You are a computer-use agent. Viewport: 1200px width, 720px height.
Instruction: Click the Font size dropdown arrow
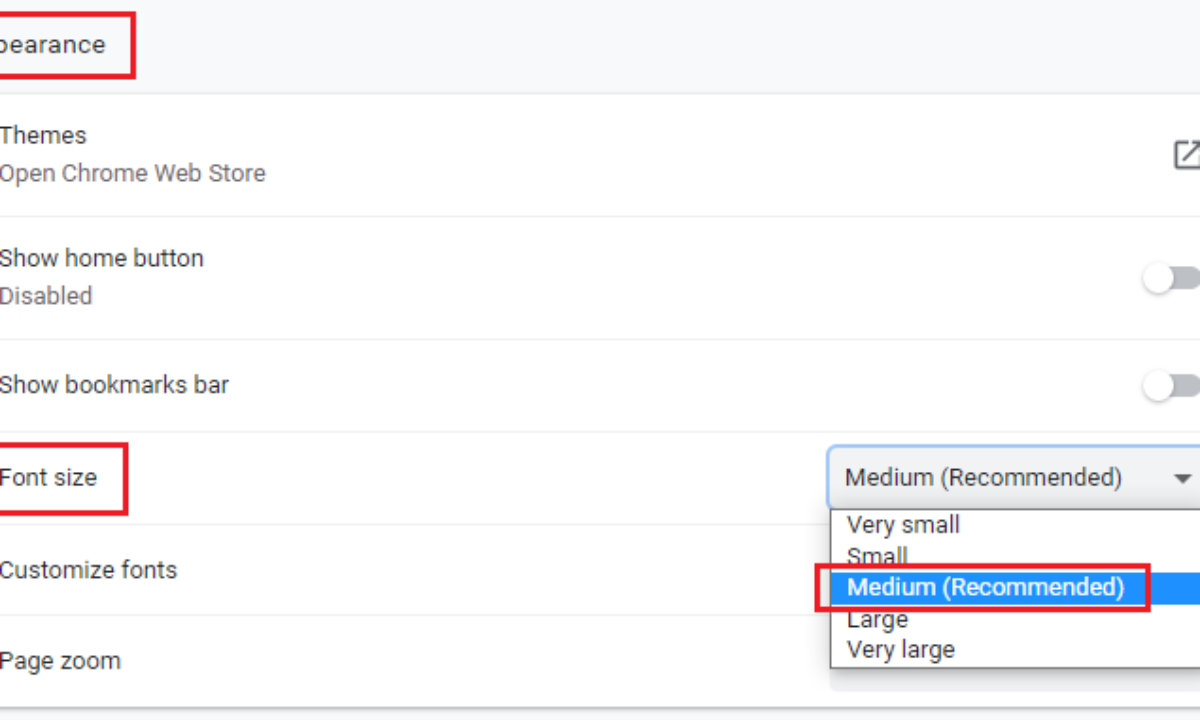point(1183,478)
